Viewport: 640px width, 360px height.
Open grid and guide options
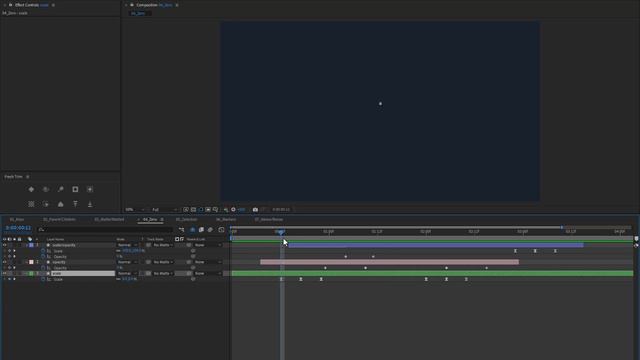tap(215, 209)
